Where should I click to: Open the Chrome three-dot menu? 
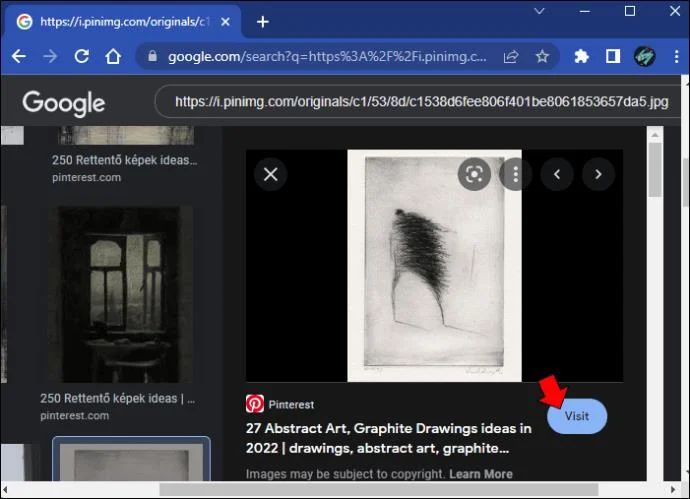pos(676,56)
